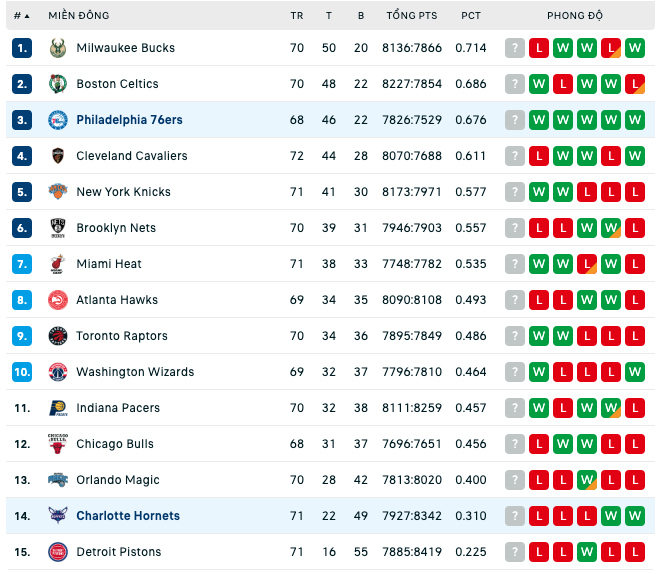Click the New York Knicks logo
Screen dimensions: 660x574
click(58, 192)
